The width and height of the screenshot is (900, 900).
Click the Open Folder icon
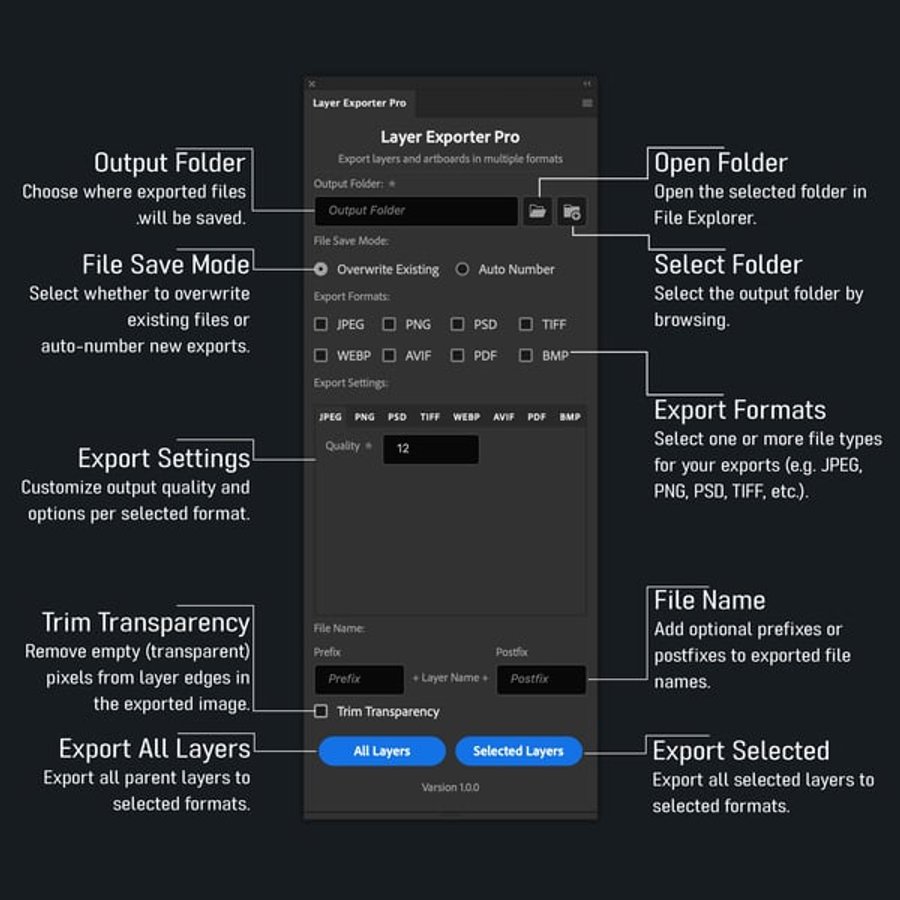click(x=539, y=211)
